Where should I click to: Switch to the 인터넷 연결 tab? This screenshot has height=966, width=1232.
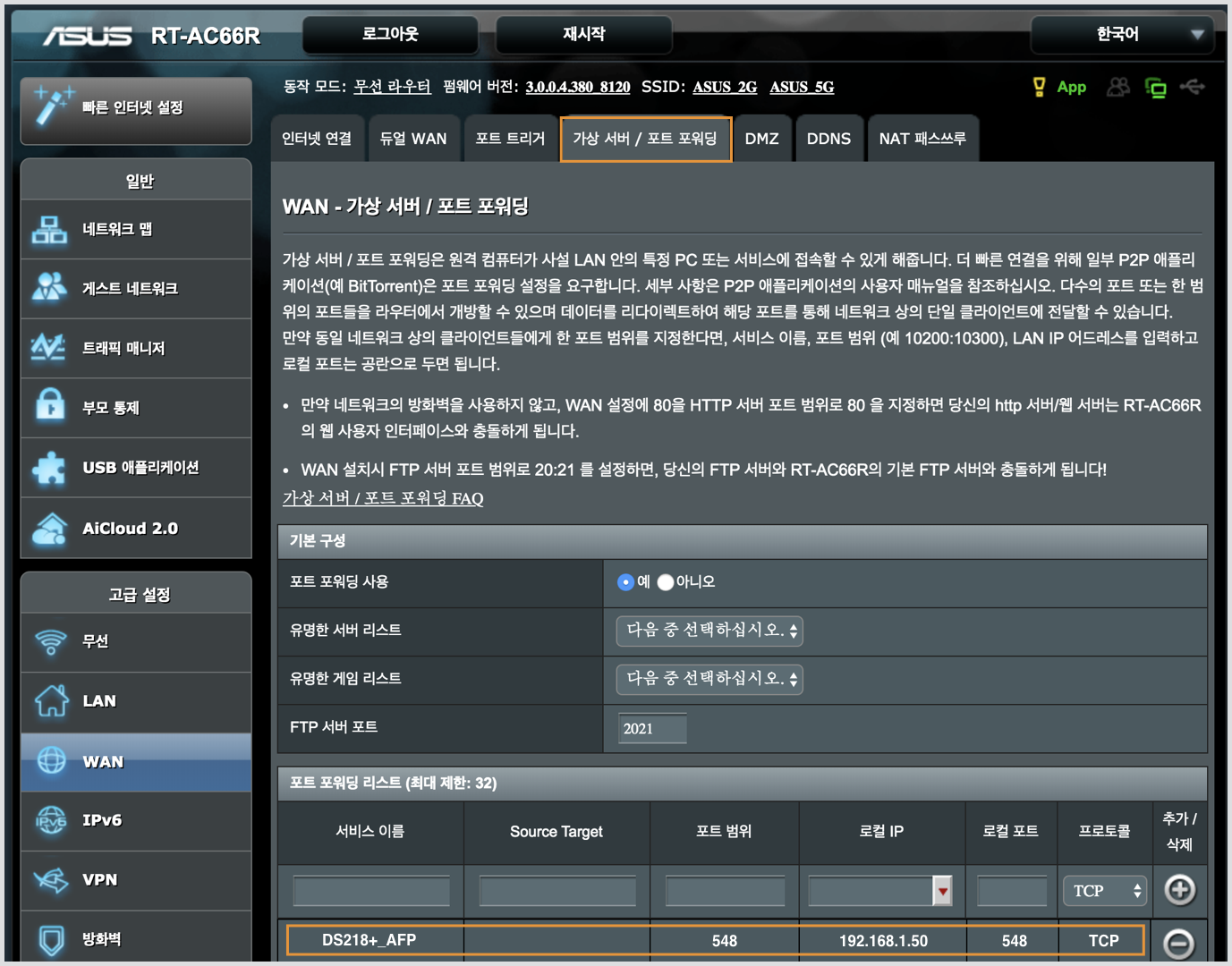317,139
